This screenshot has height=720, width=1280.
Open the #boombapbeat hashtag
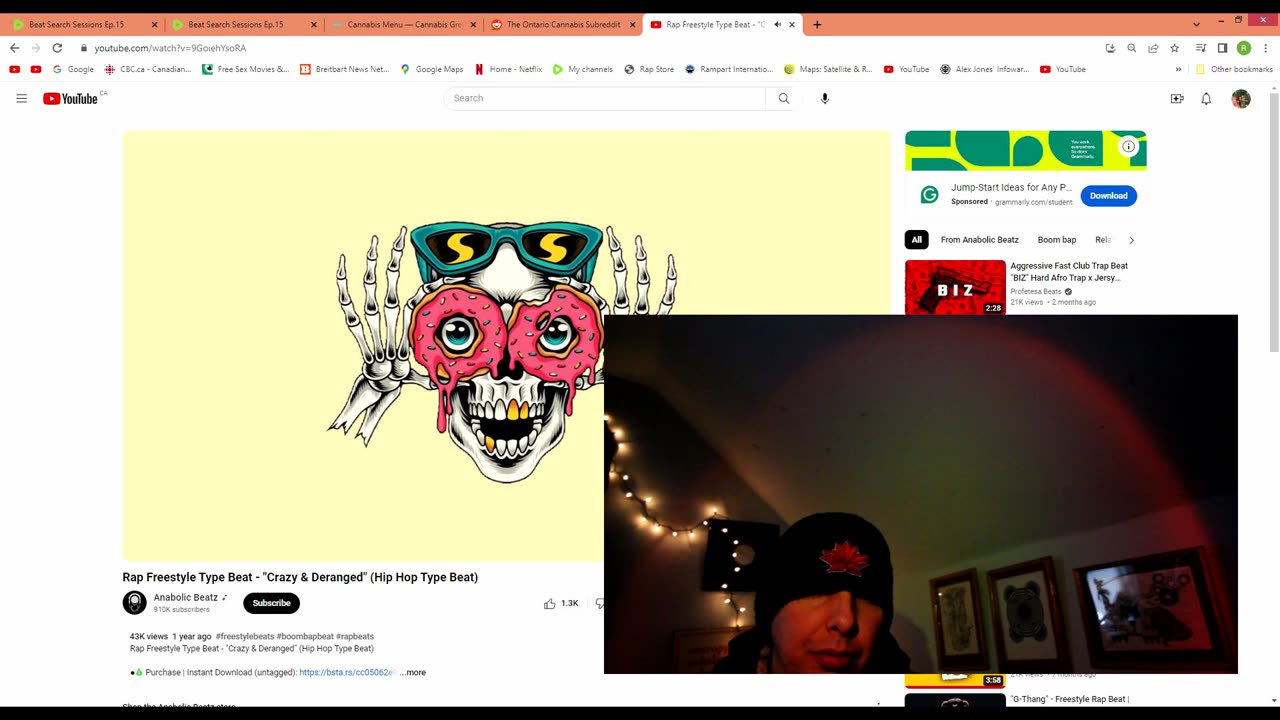[x=305, y=636]
